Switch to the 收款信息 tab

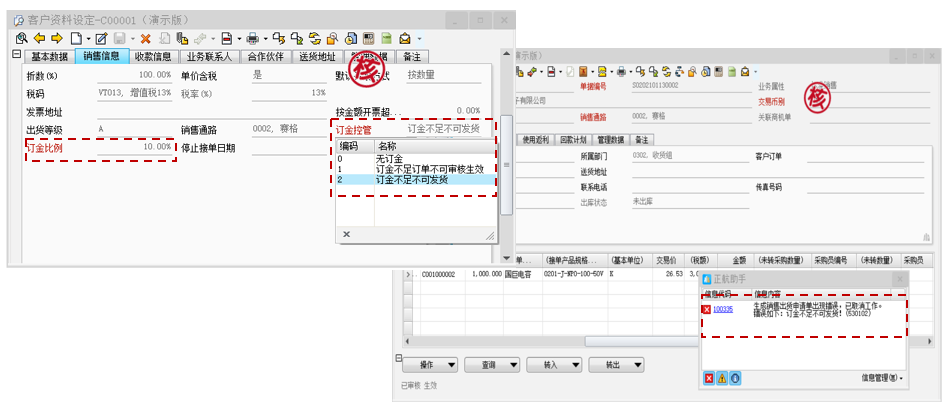152,57
